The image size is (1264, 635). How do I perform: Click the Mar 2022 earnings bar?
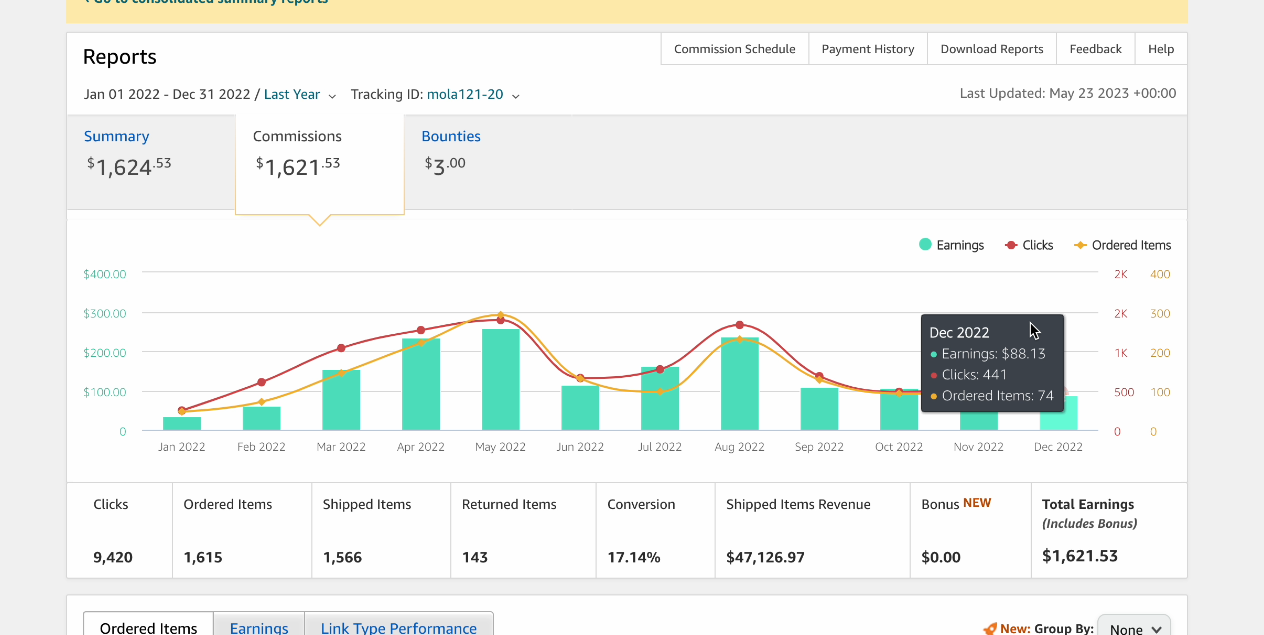coord(341,401)
